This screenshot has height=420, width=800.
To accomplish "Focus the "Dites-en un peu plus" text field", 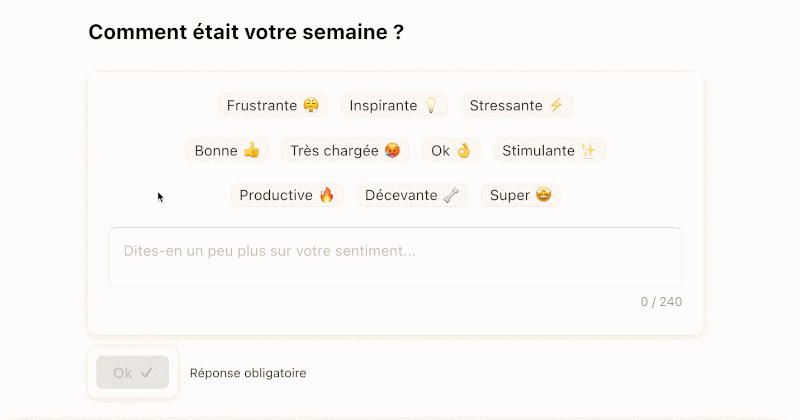I will [395, 257].
